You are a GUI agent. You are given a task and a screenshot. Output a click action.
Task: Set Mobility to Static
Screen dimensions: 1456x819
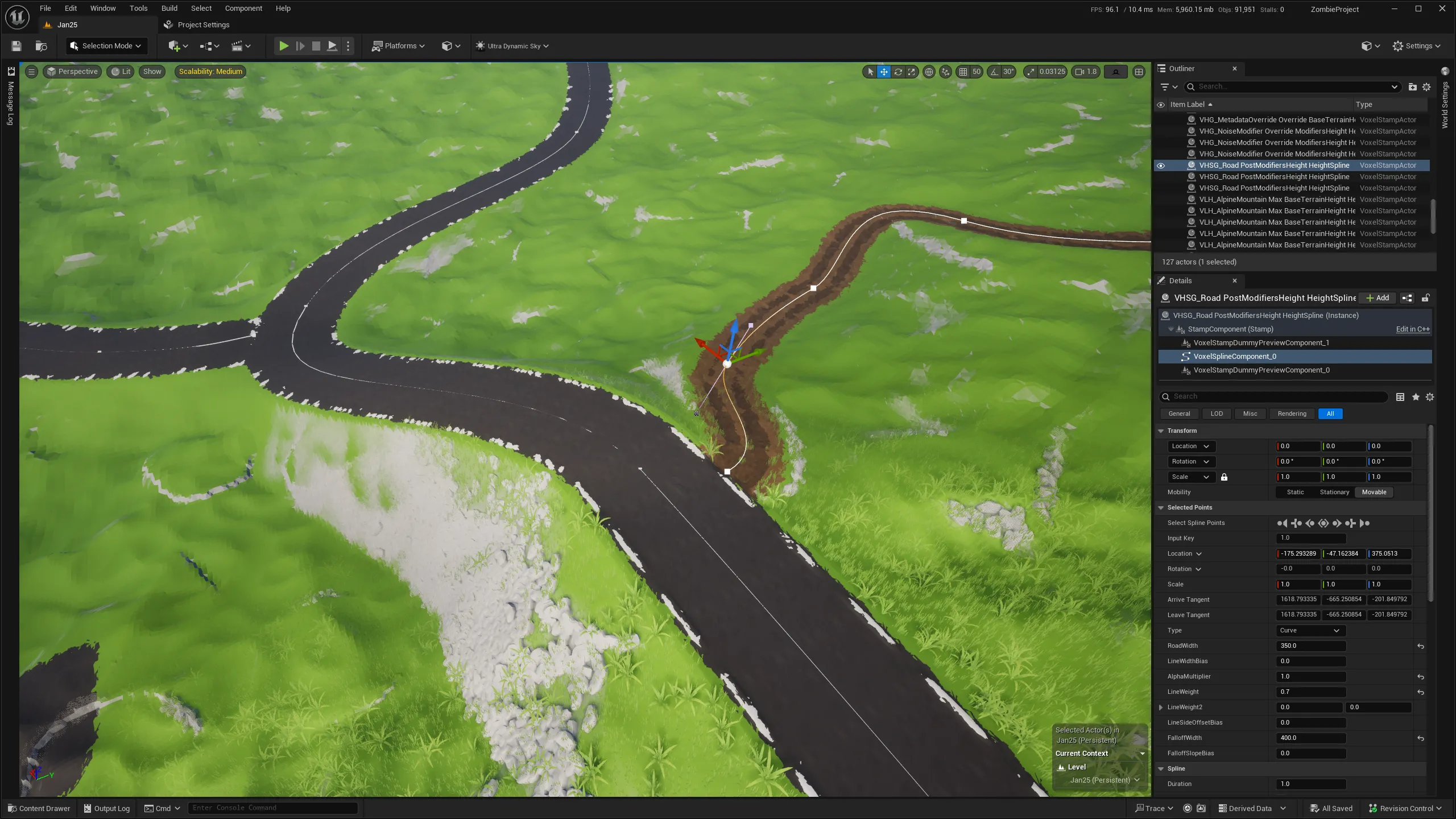[1295, 493]
